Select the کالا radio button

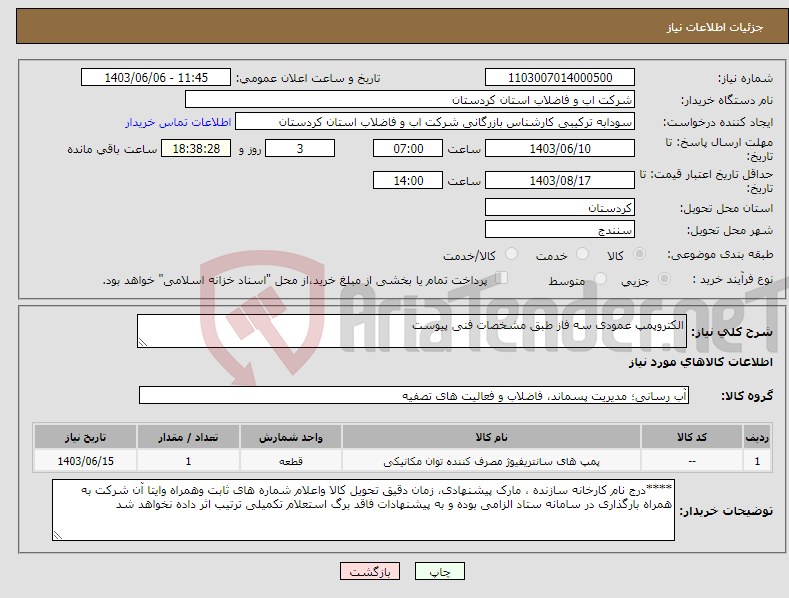(x=639, y=254)
